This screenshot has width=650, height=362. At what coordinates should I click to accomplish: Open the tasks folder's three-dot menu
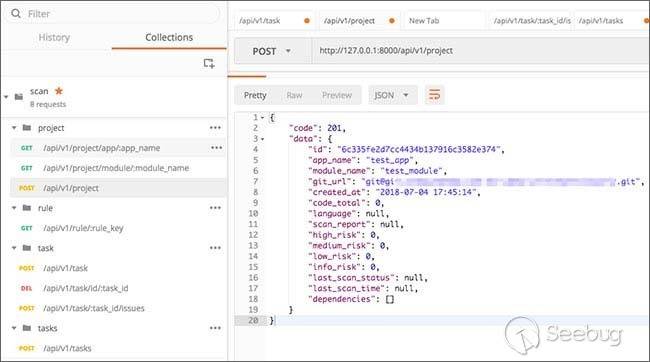[x=215, y=328]
